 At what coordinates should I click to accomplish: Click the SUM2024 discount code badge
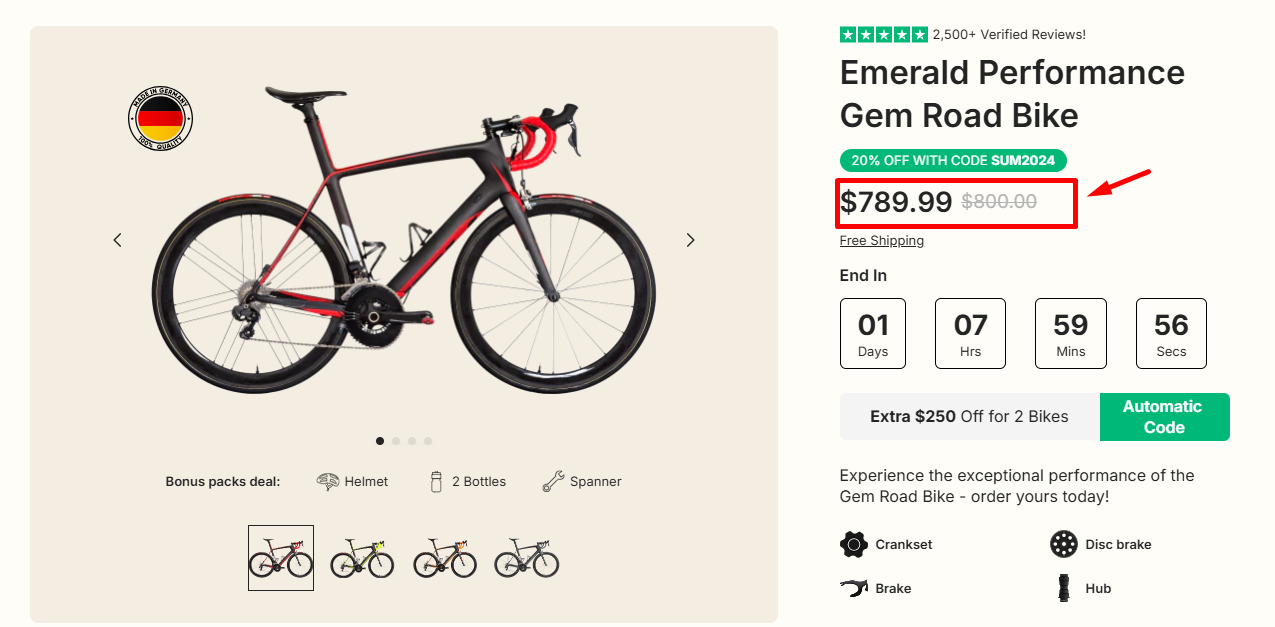click(x=953, y=160)
